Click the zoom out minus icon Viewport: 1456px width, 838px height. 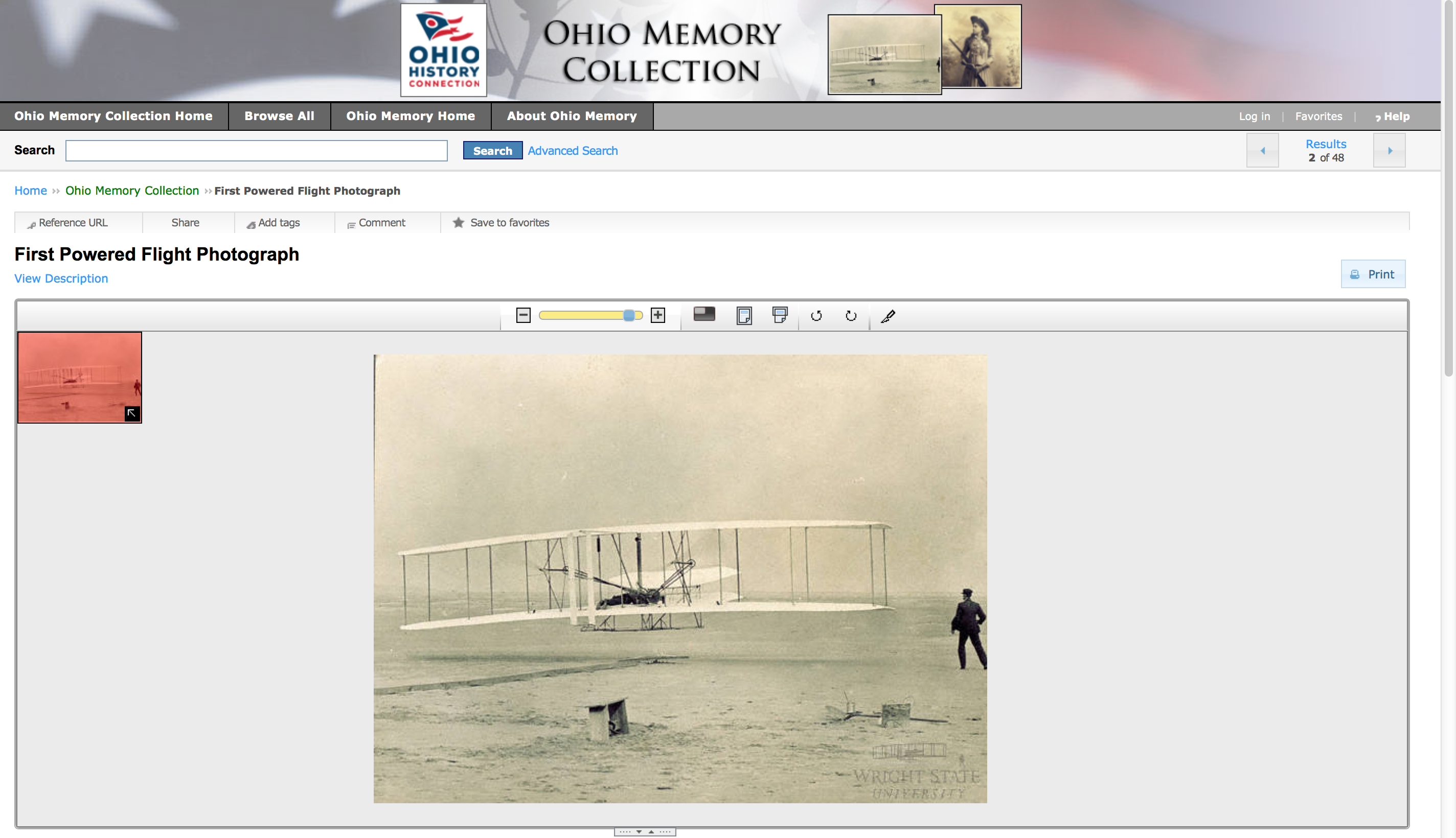(x=523, y=315)
